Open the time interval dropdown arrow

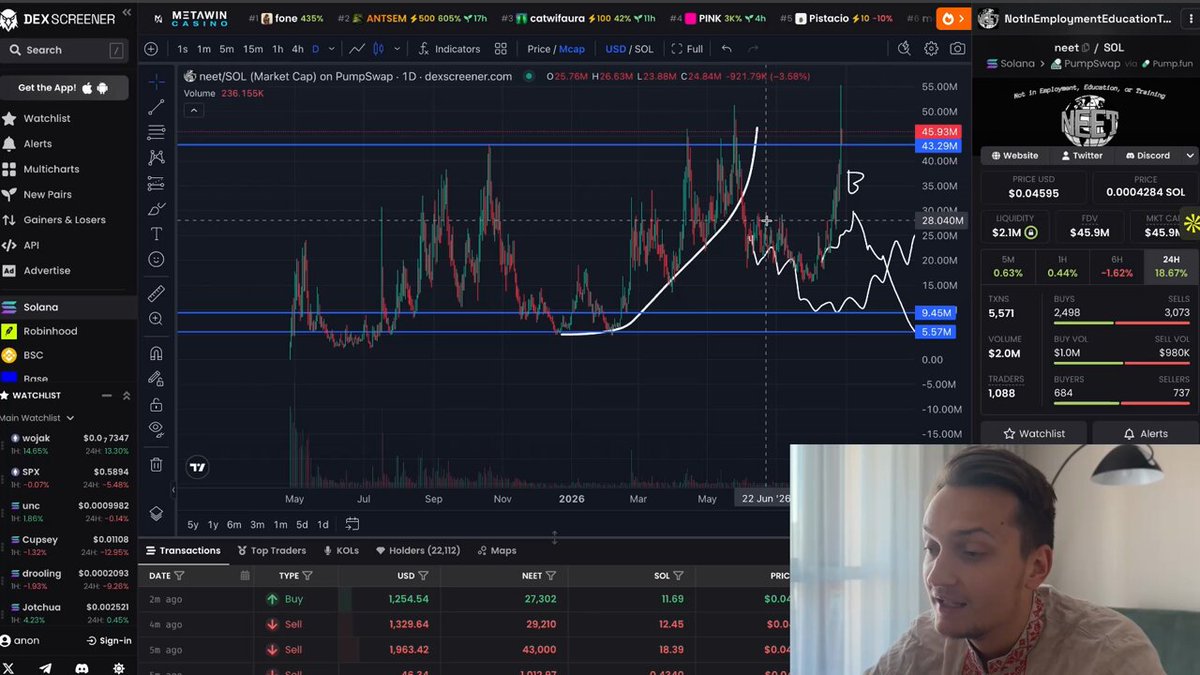[331, 49]
